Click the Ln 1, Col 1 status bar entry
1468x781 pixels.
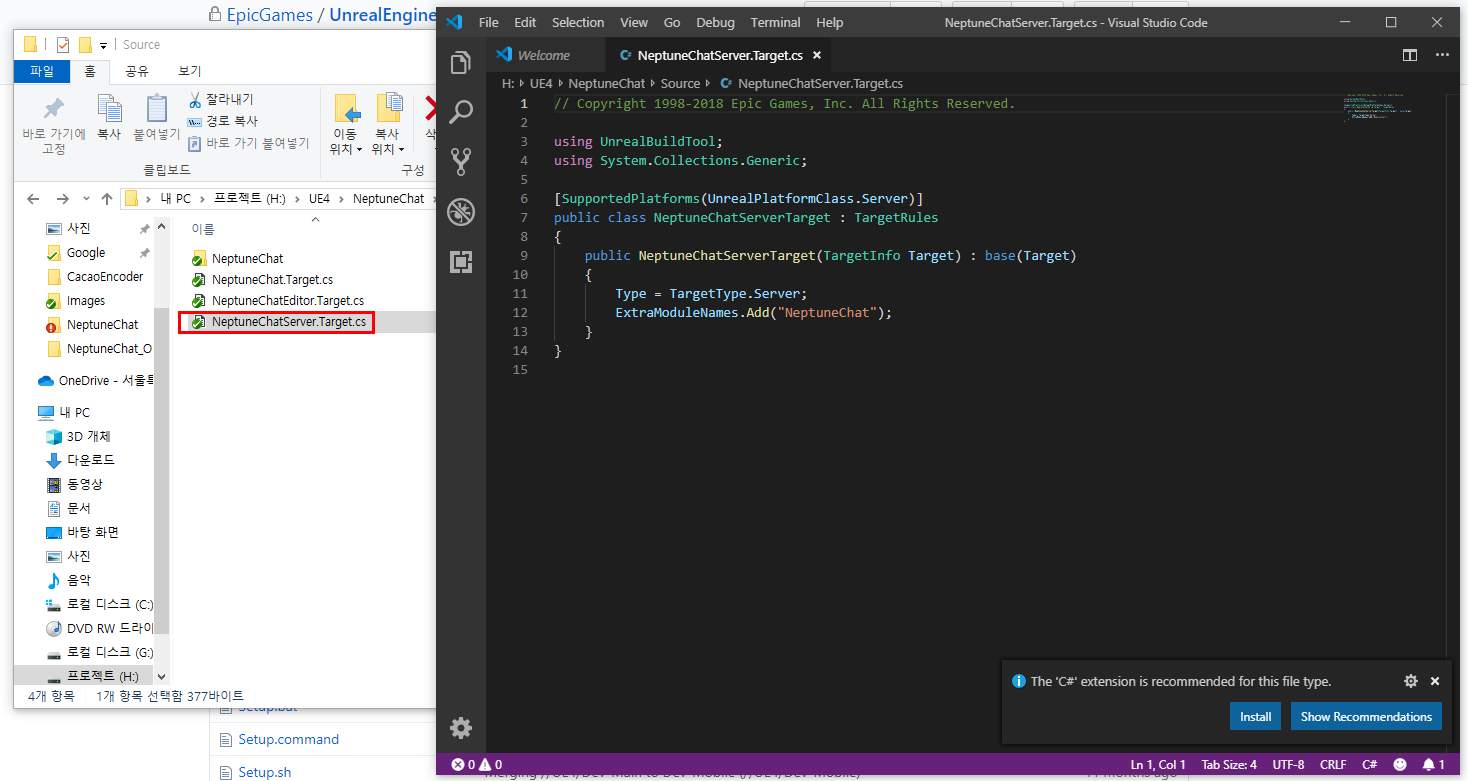point(1158,764)
